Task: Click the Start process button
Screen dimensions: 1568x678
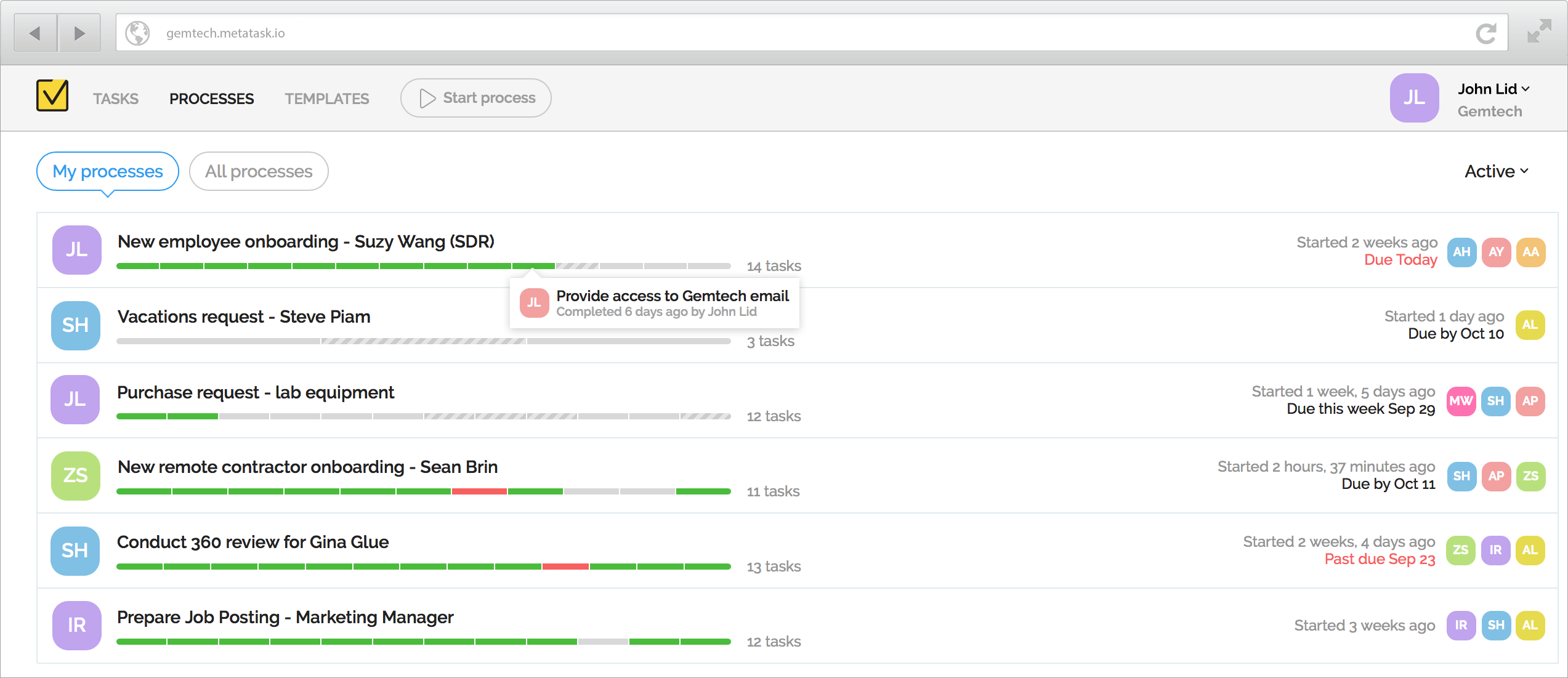Action: pyautogui.click(x=476, y=98)
